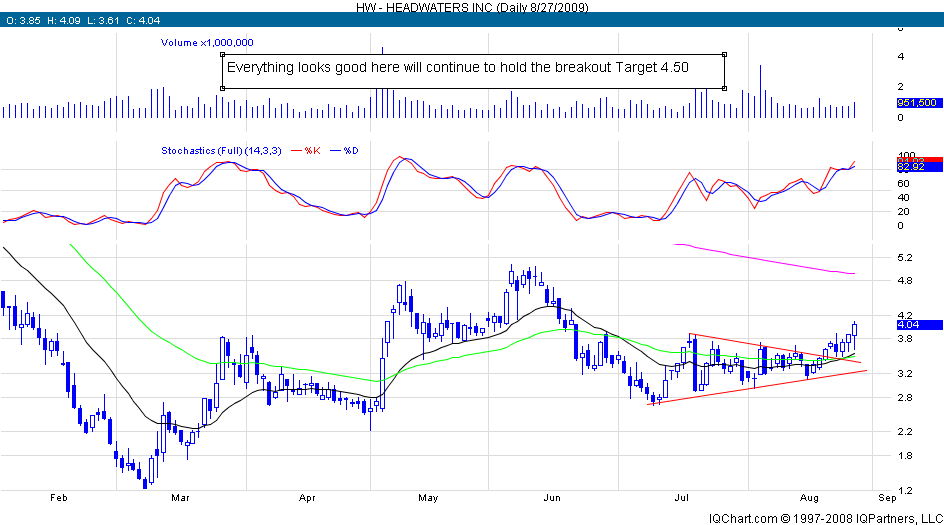Click the Mar date axis label
This screenshot has height=525, width=944.
(180, 498)
